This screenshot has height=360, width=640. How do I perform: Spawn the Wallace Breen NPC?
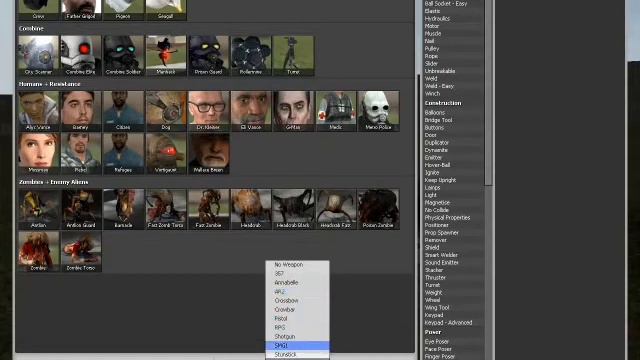click(x=208, y=153)
